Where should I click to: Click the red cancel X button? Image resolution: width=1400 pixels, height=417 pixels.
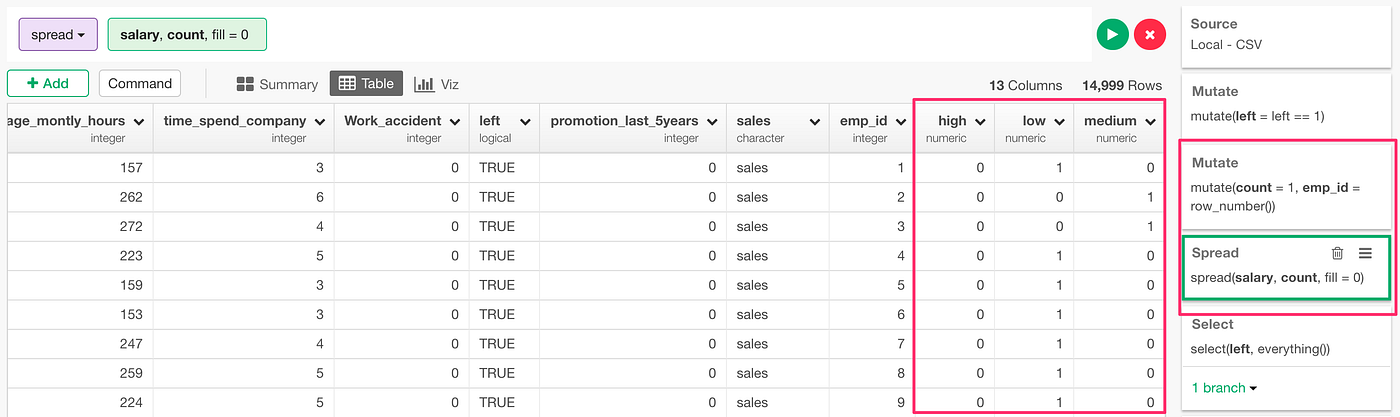[1150, 35]
